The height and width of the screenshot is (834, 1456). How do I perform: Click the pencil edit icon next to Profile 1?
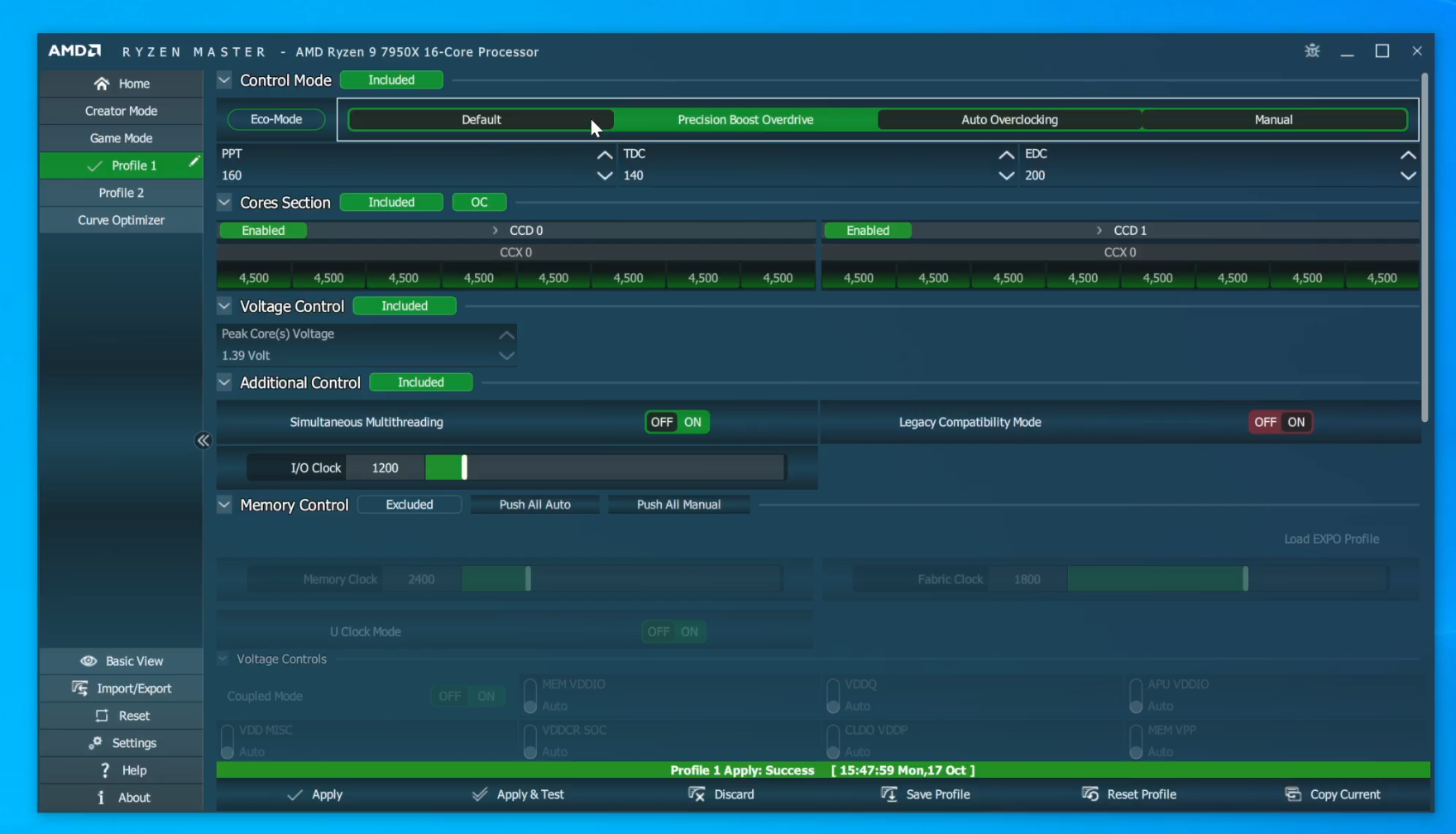194,162
